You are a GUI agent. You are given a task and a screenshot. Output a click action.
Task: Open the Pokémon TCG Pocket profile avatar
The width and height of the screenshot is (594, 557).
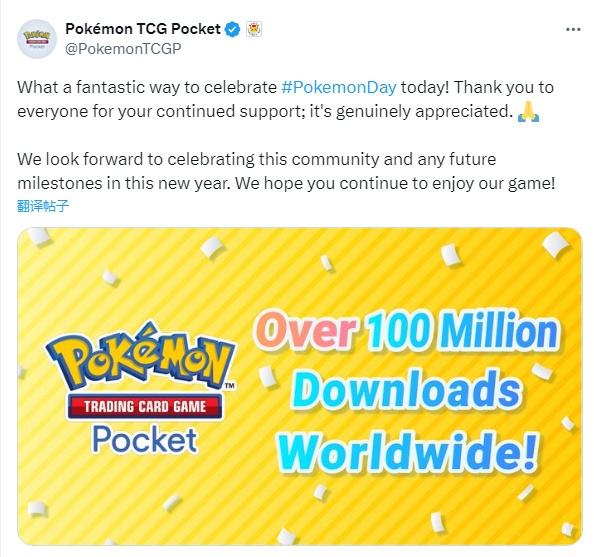click(37, 39)
